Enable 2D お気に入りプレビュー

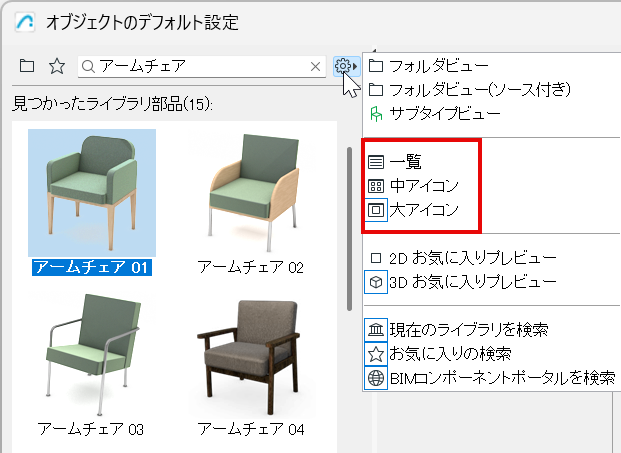pyautogui.click(x=462, y=258)
